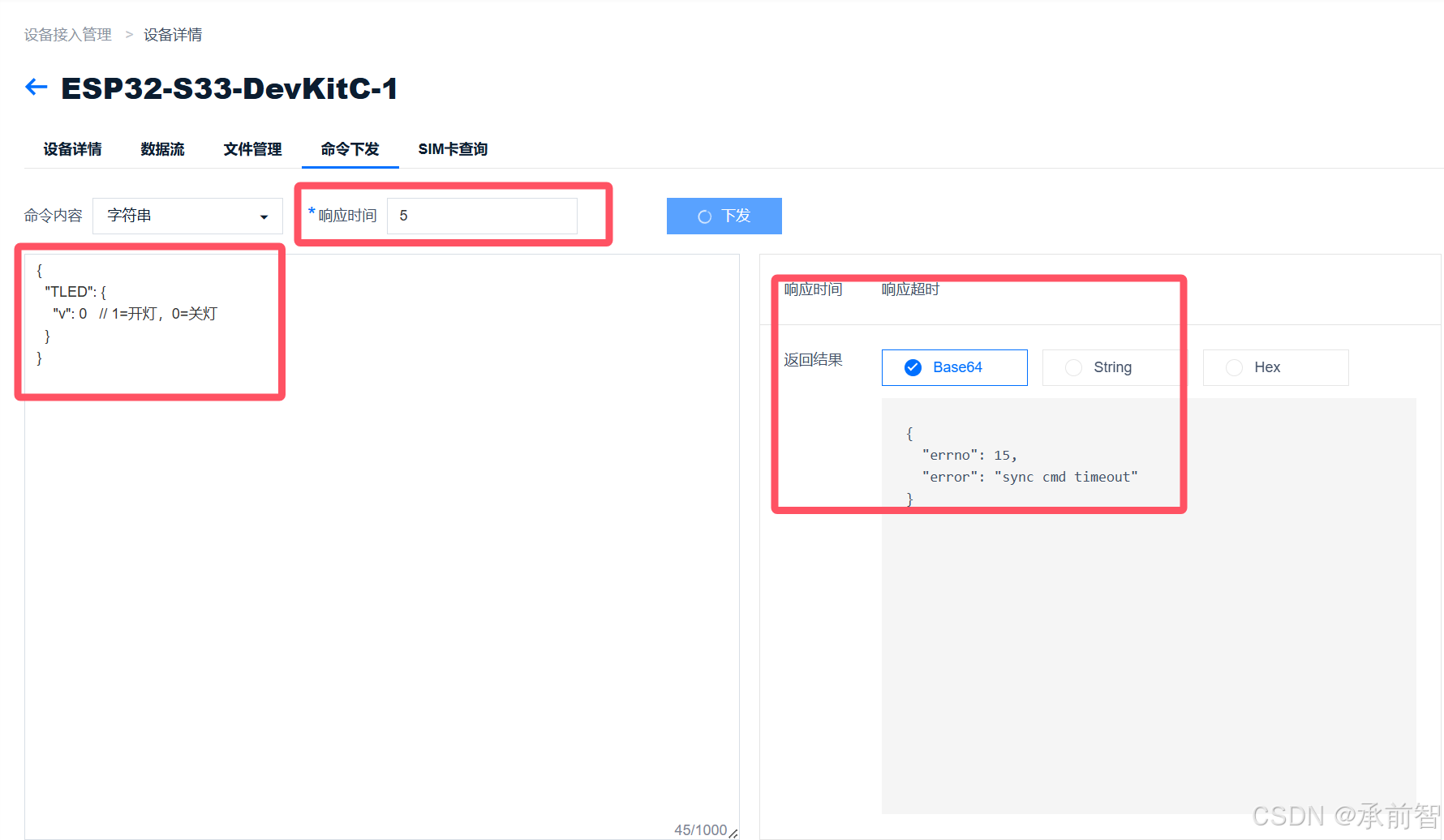The height and width of the screenshot is (840, 1444).
Task: Click the "sync cmd timeout" error text
Action: click(1066, 477)
